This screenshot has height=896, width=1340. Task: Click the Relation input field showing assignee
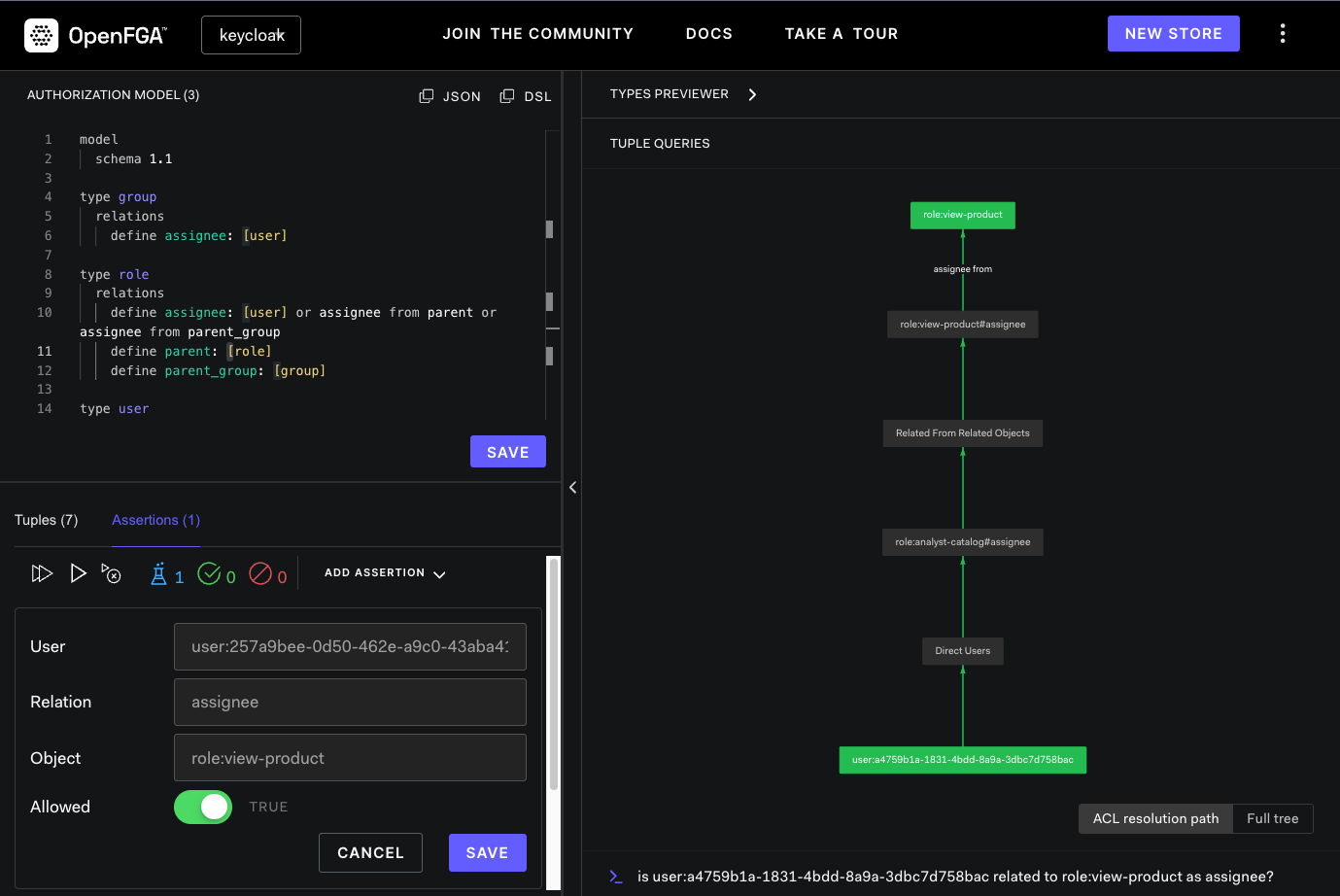pos(350,702)
